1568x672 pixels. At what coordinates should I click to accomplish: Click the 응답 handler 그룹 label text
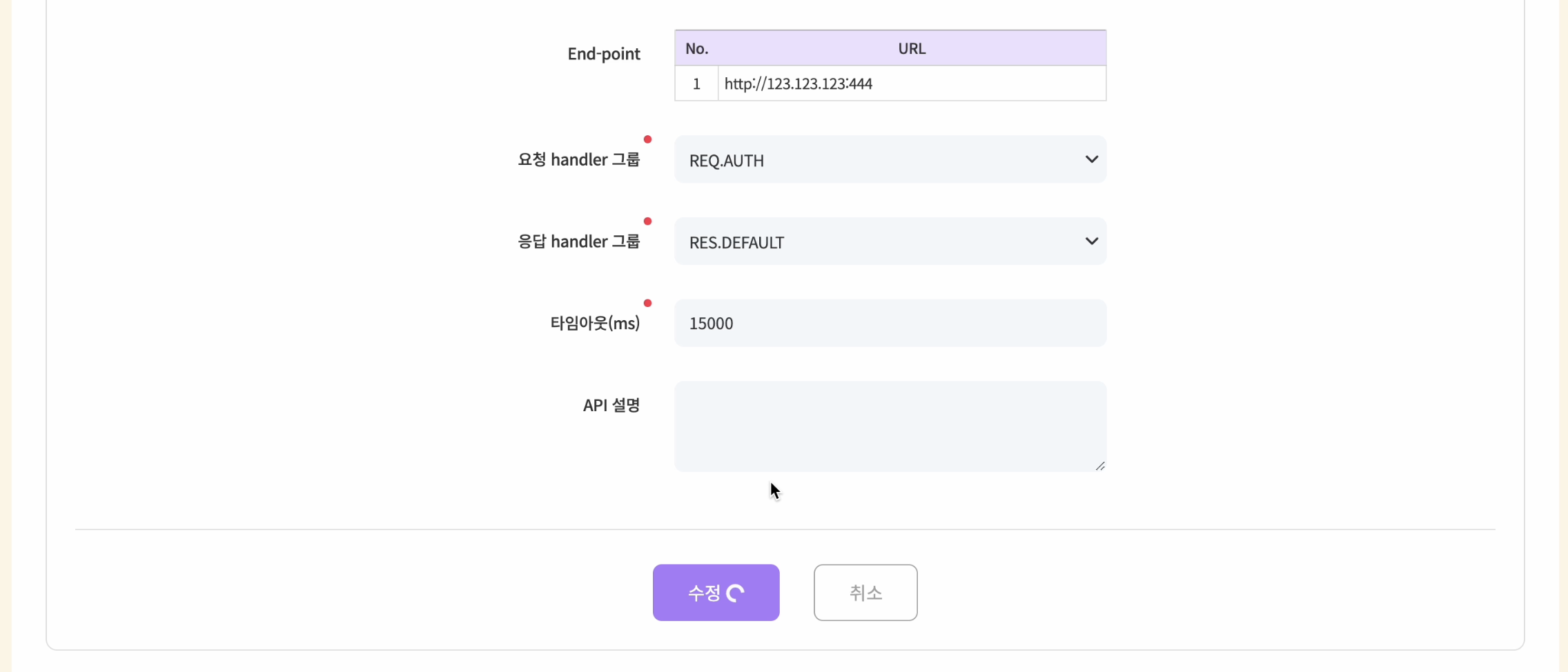tap(578, 241)
